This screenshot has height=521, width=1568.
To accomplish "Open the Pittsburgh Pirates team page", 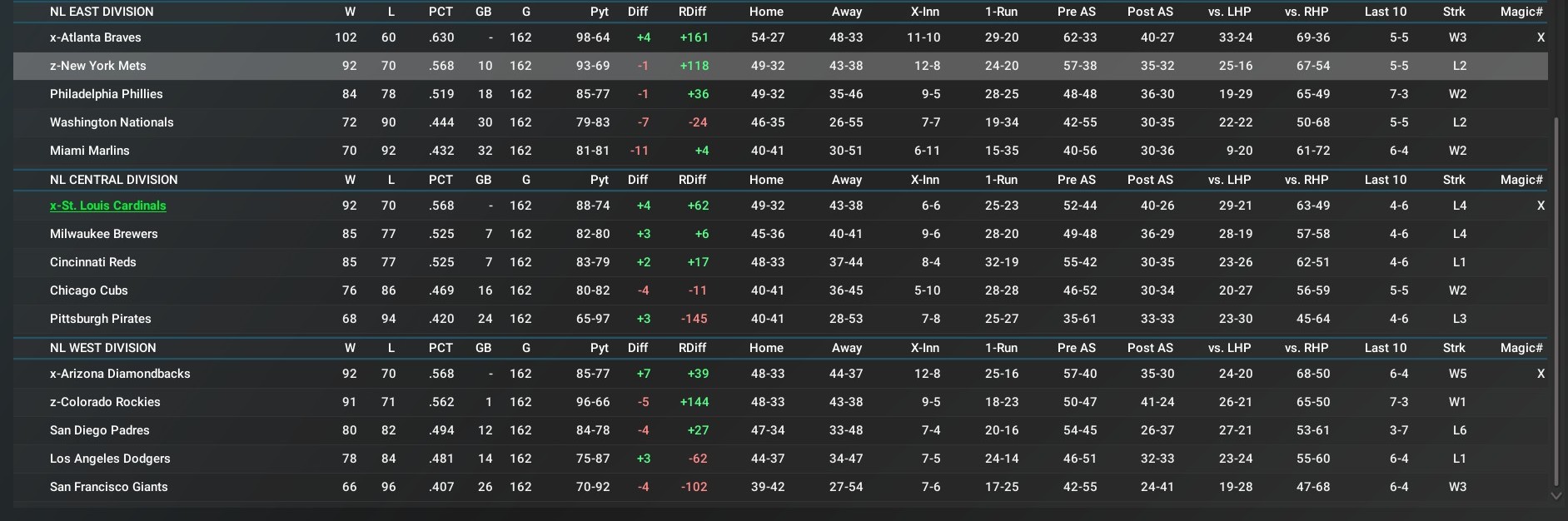I will [x=100, y=319].
